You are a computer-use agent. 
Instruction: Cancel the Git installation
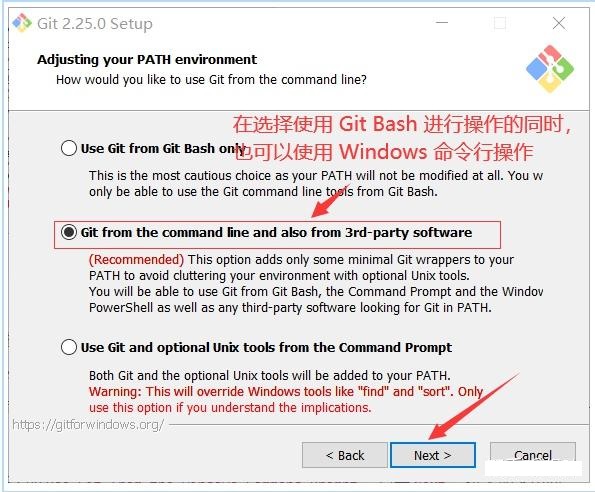tap(533, 455)
